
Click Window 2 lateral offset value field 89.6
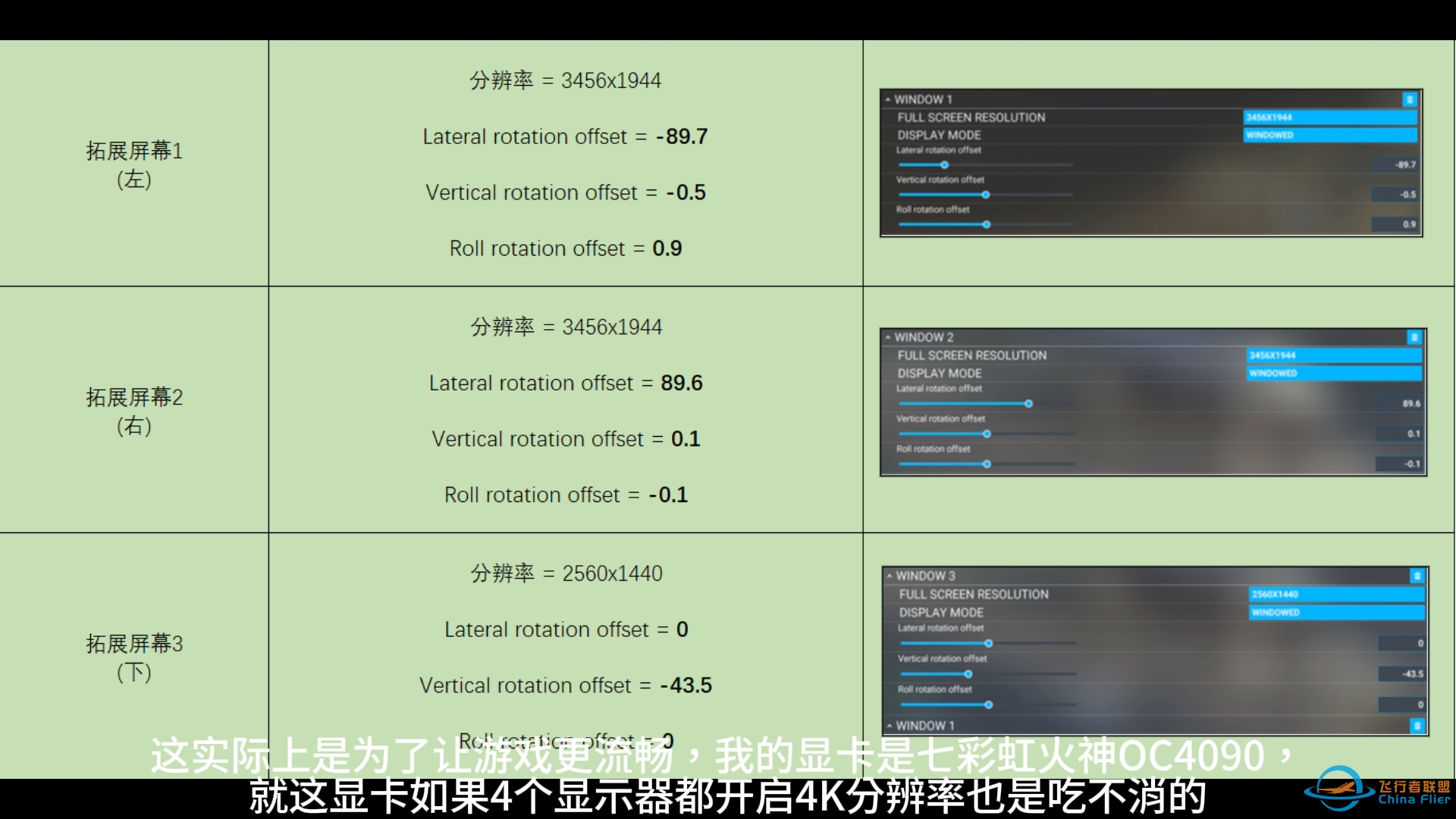1399,403
